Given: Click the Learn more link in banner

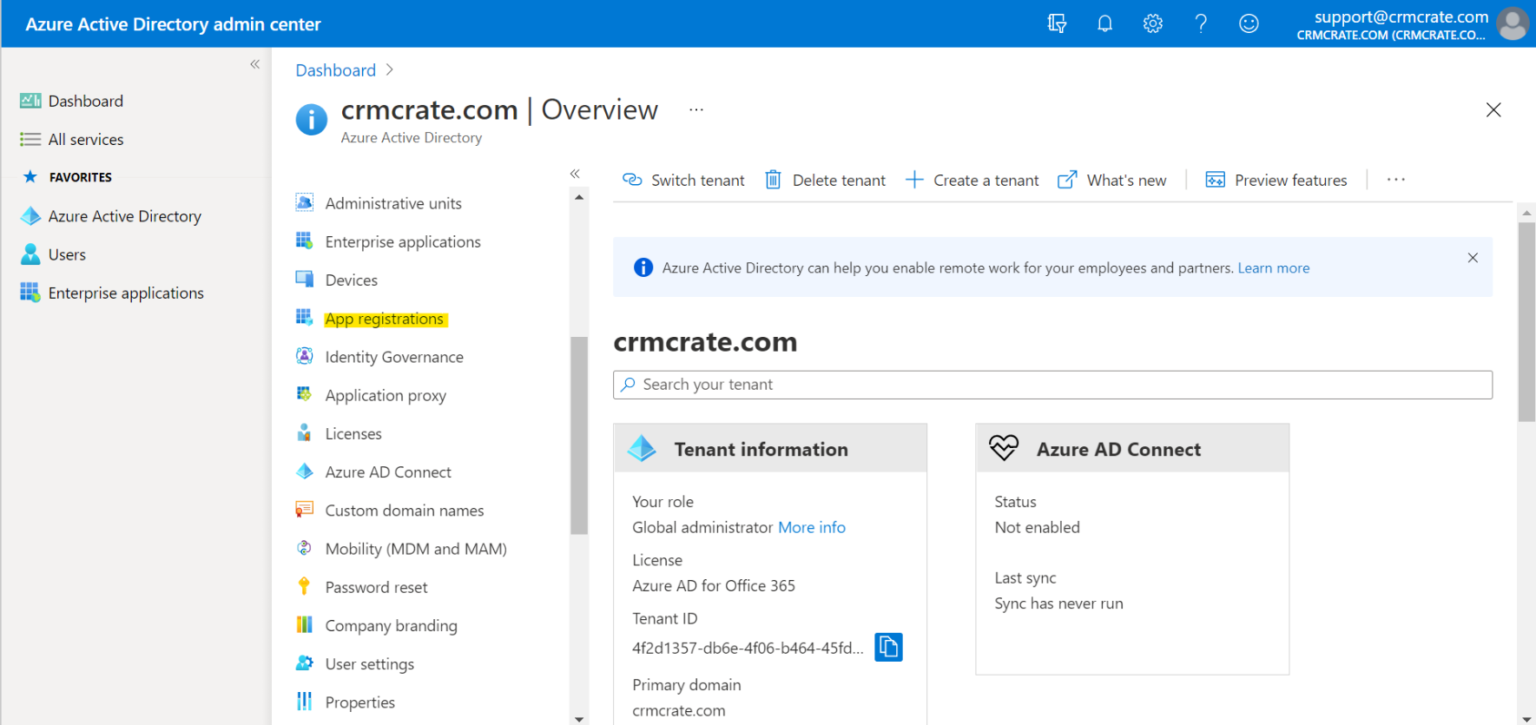Looking at the screenshot, I should [1273, 267].
